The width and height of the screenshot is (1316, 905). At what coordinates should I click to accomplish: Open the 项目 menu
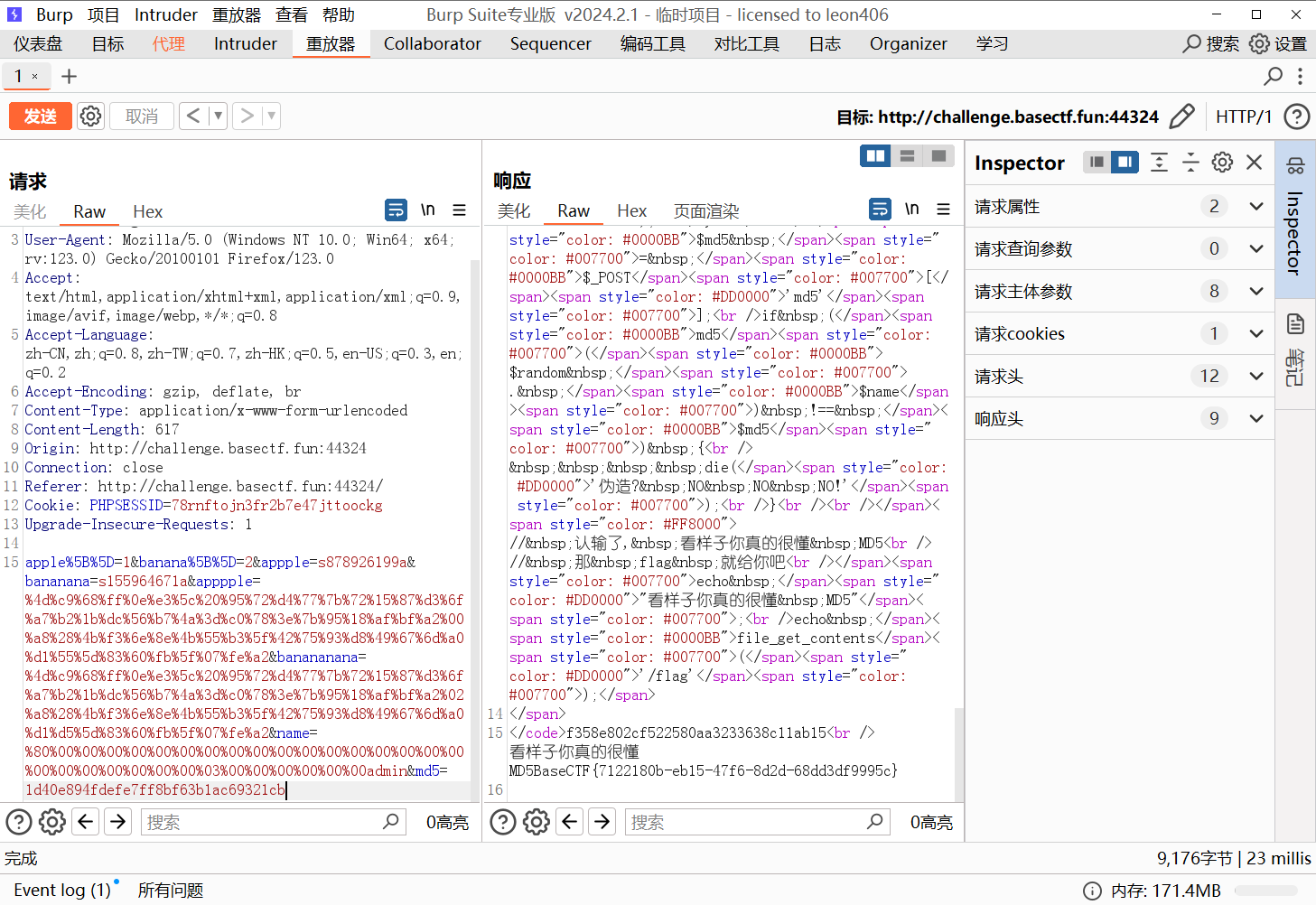pos(103,14)
